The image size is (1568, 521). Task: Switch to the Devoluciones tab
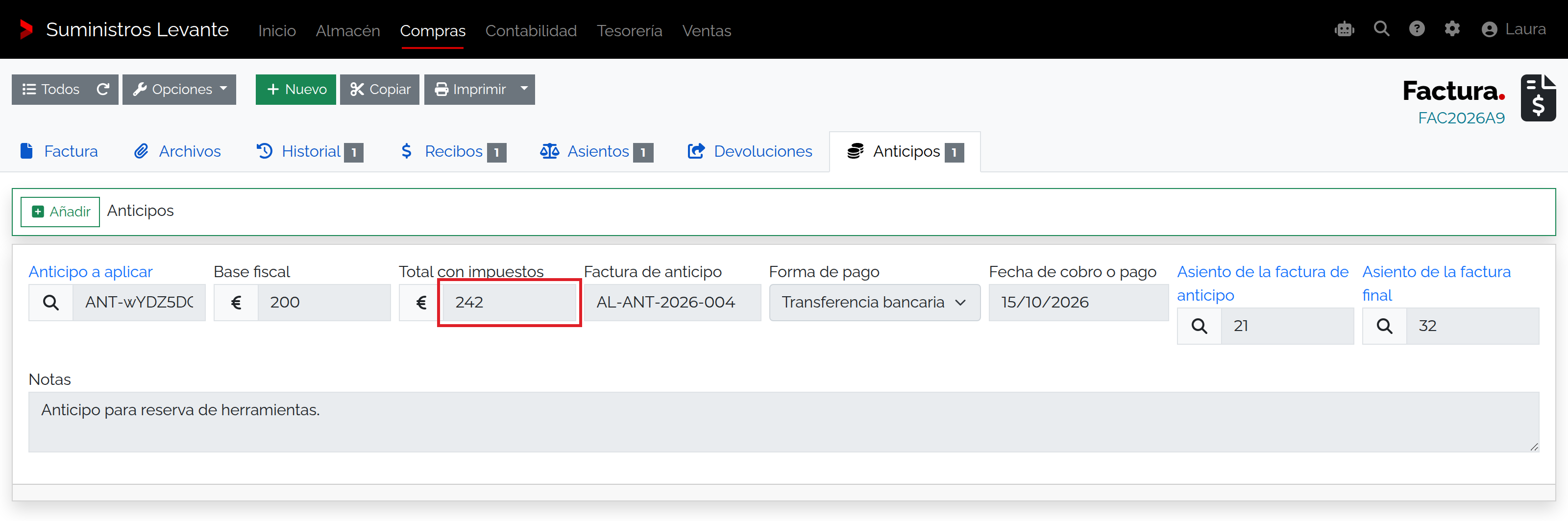[x=750, y=151]
